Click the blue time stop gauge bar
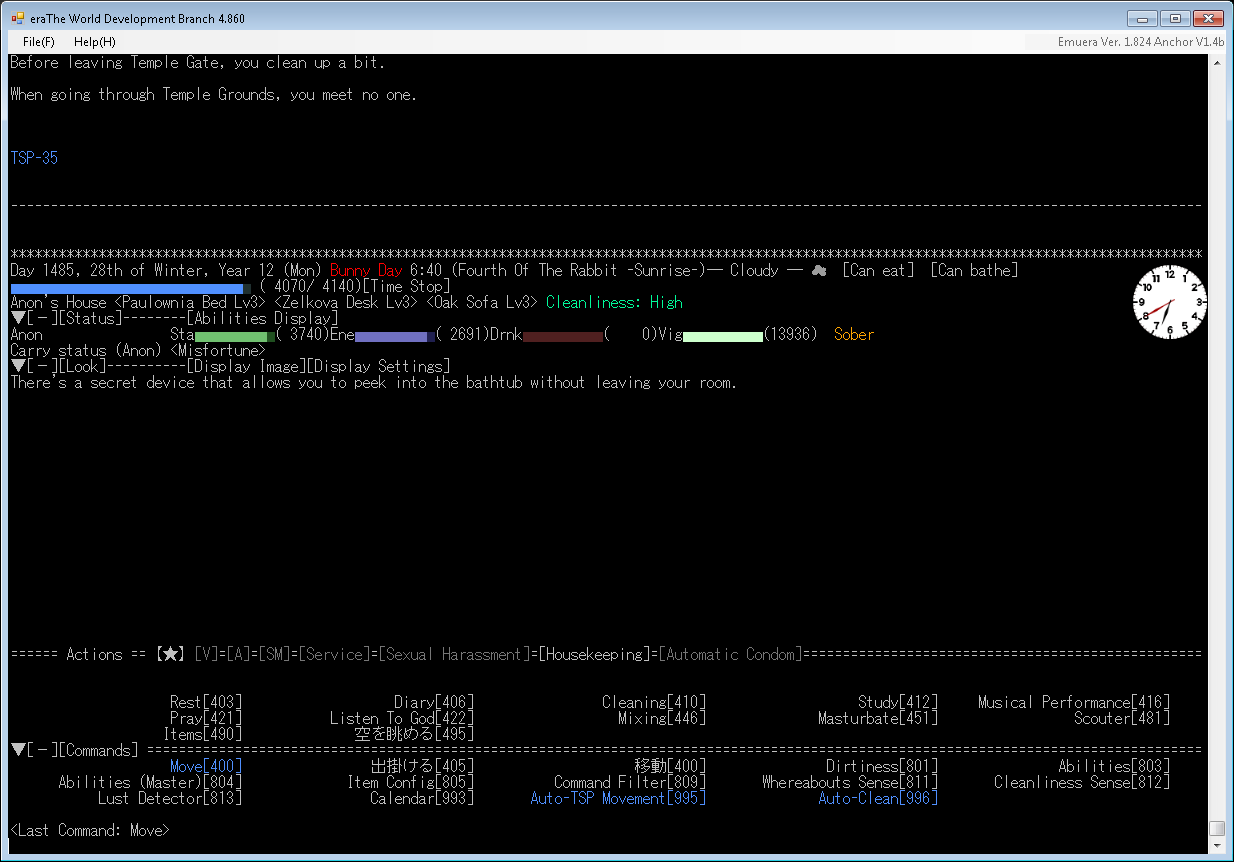Image resolution: width=1234 pixels, height=862 pixels. click(x=130, y=287)
